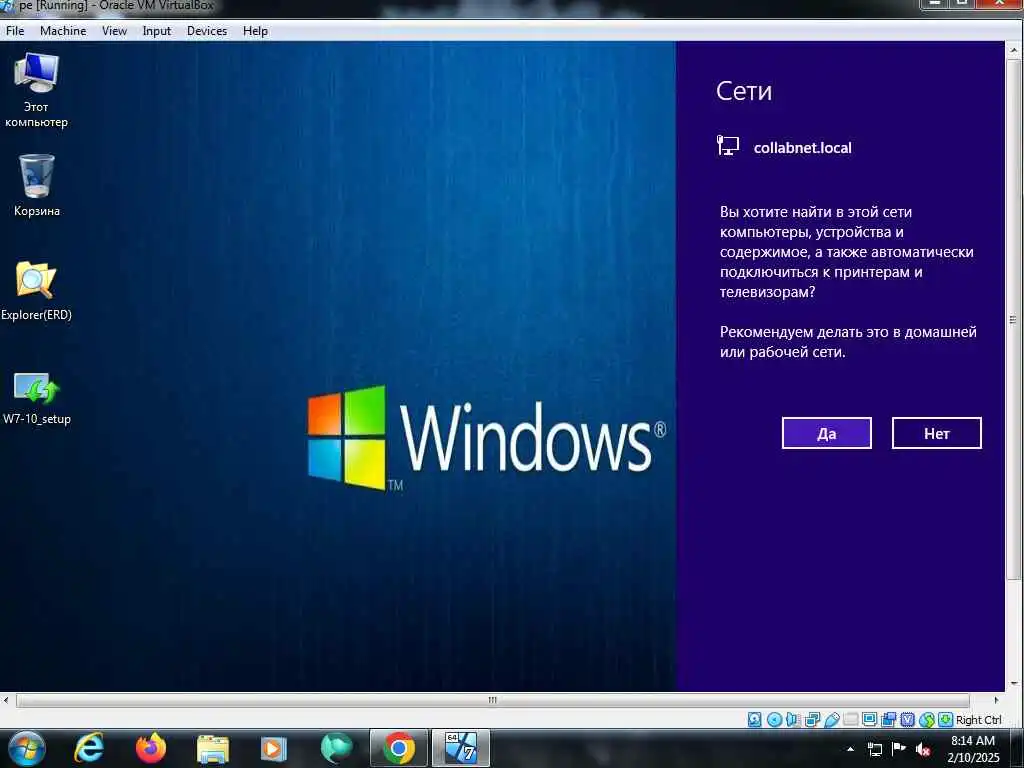
Task: Click the Да button in the network panel
Action: [x=827, y=433]
